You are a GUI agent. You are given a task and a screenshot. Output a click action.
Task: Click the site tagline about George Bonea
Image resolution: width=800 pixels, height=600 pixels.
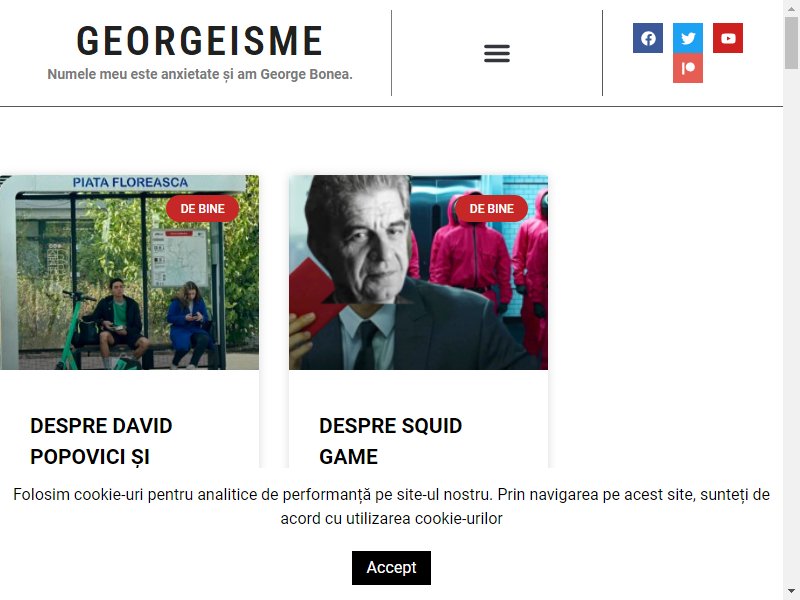200,74
